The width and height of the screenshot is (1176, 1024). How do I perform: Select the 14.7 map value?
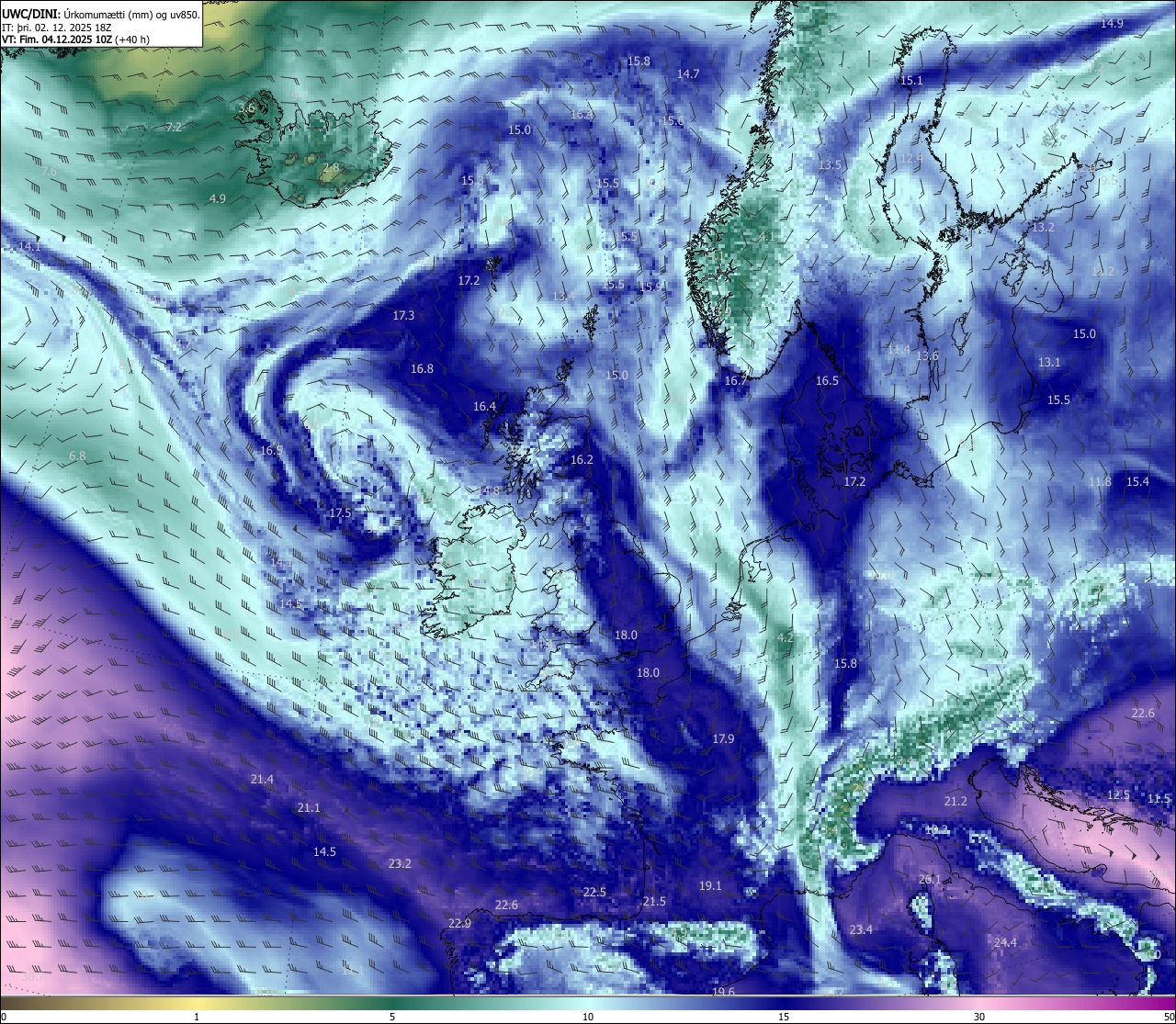pos(688,74)
